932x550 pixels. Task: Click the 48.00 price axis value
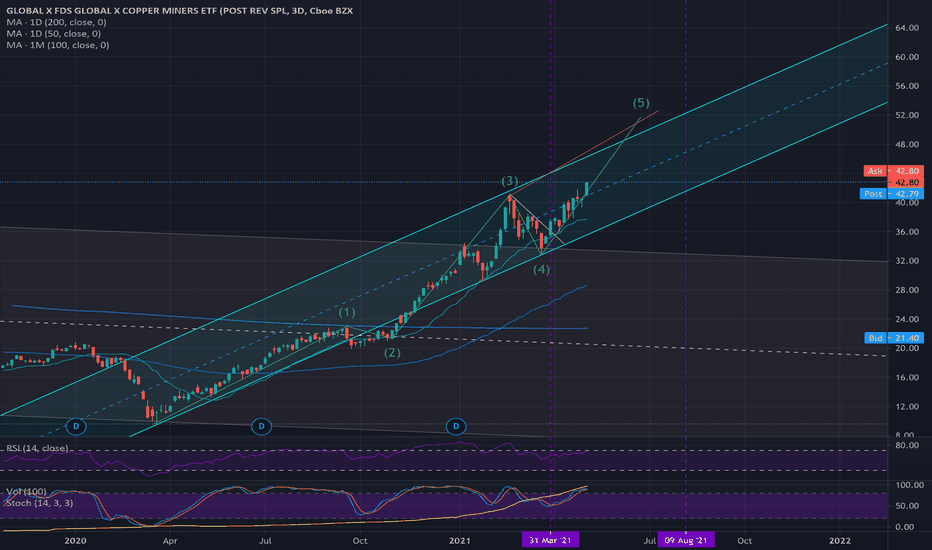[x=907, y=144]
